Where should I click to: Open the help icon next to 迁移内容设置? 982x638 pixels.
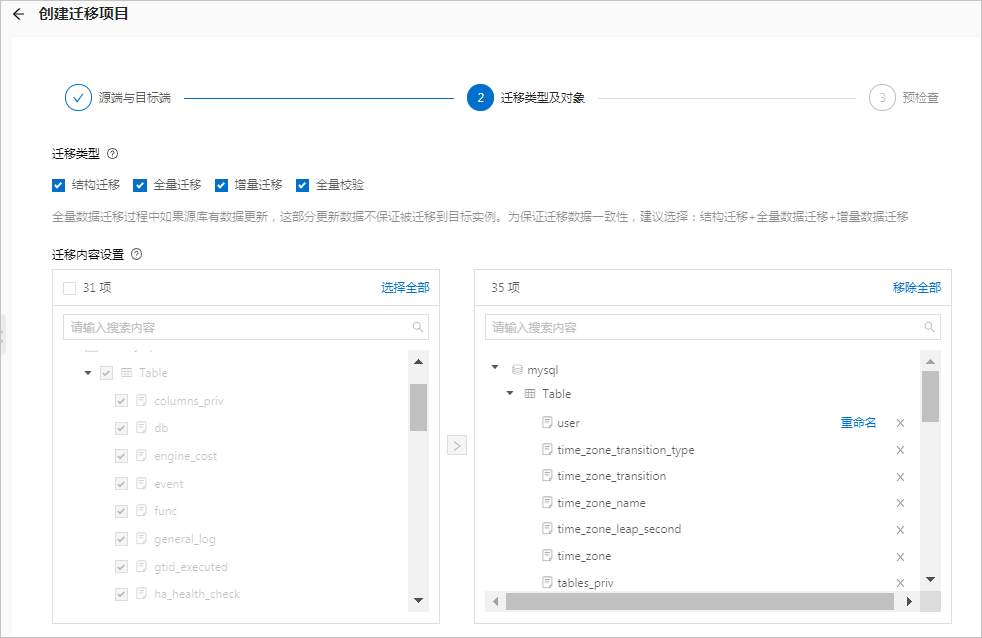[136, 255]
